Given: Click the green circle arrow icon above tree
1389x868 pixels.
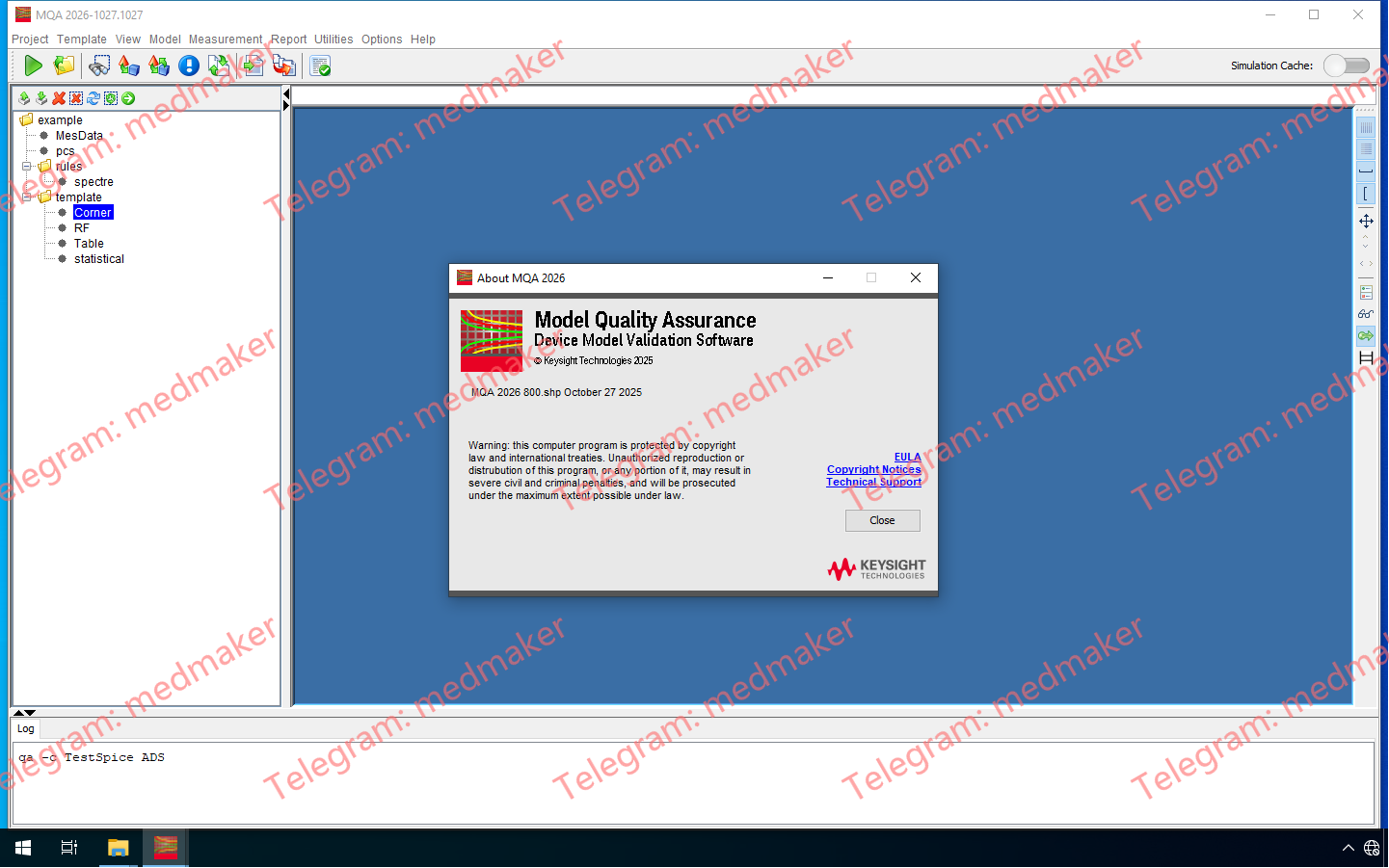Looking at the screenshot, I should click(x=128, y=98).
